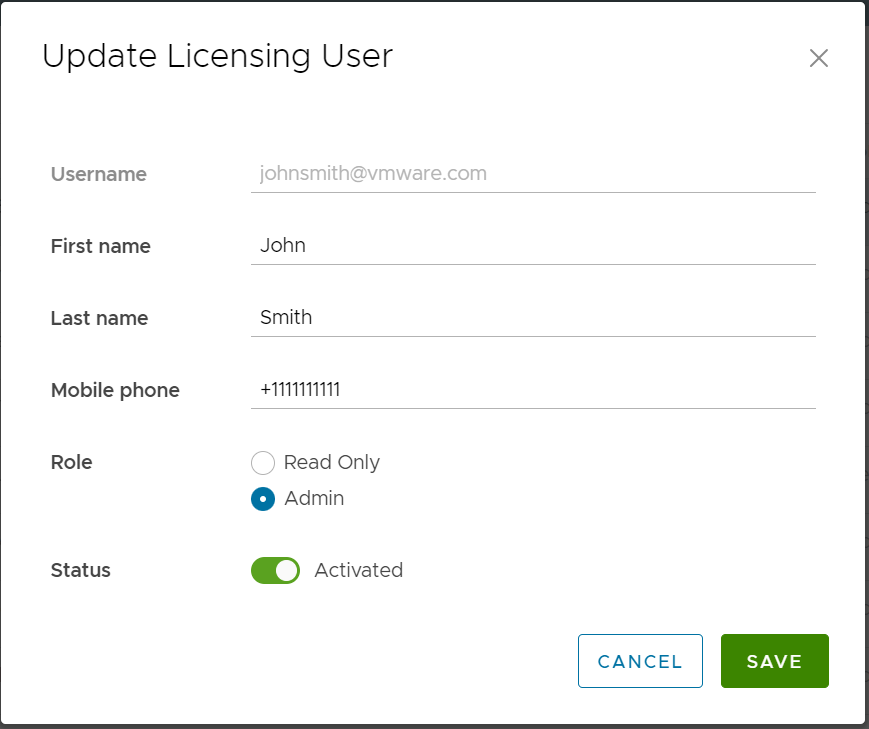869x729 pixels.
Task: Click into the Mobile phone number field
Action: point(532,390)
